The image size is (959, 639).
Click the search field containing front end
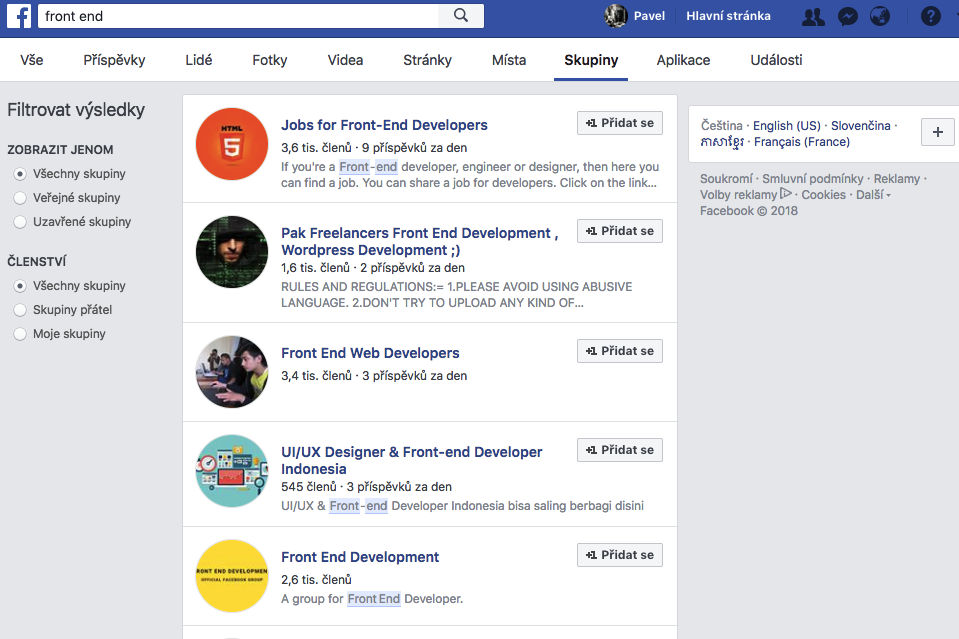238,16
